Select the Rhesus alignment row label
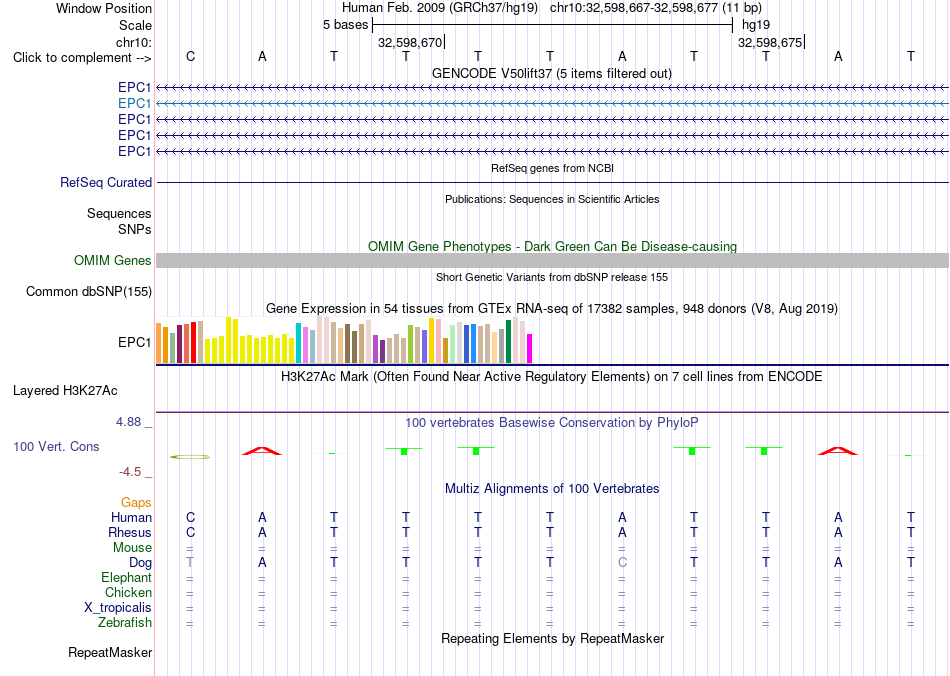This screenshot has height=676, width=950. [130, 532]
